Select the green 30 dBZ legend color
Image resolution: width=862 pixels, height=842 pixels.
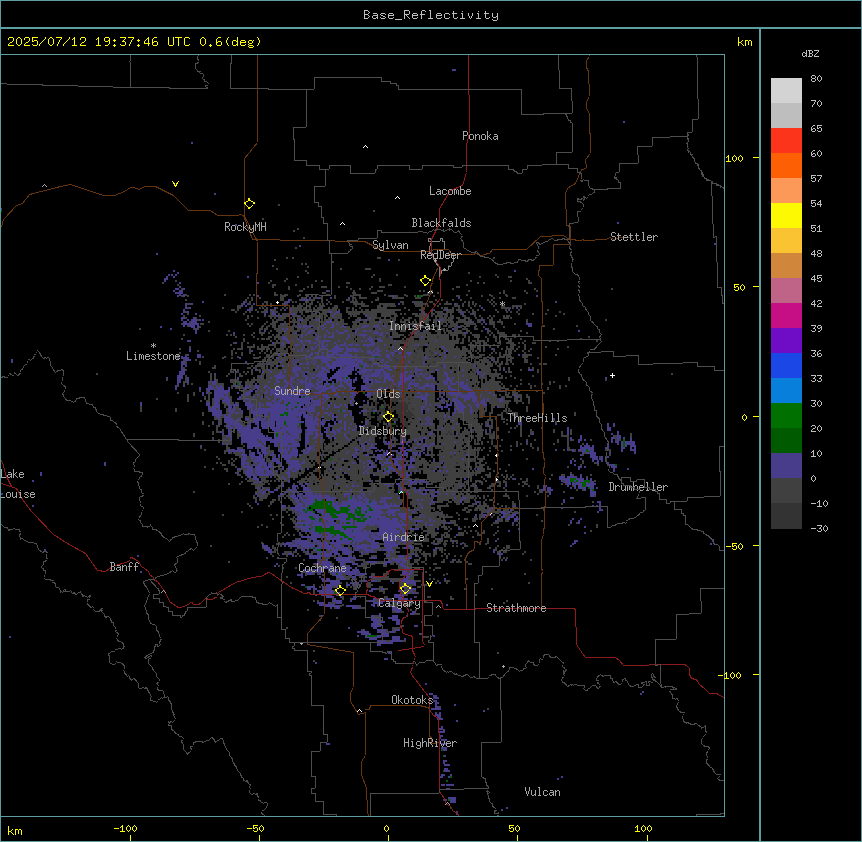(x=786, y=416)
